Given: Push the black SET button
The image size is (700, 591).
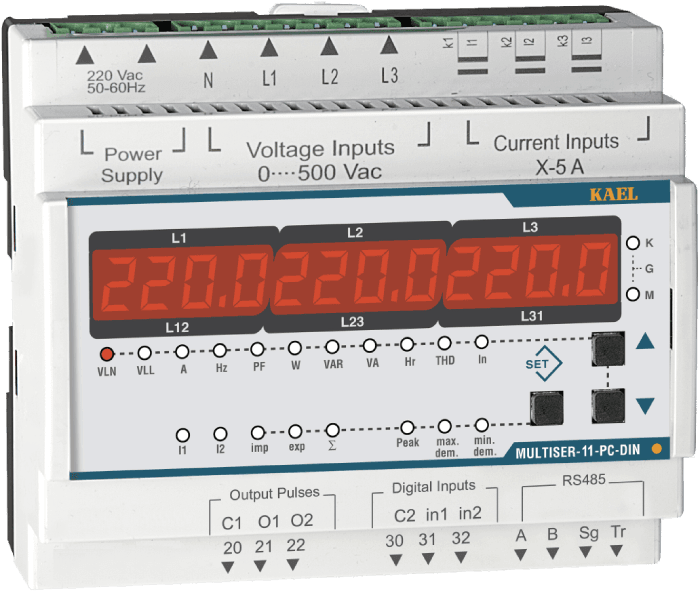Looking at the screenshot, I should 546,408.
